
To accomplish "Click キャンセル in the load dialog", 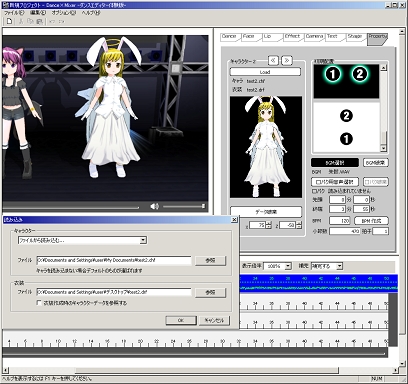I will tap(214, 320).
